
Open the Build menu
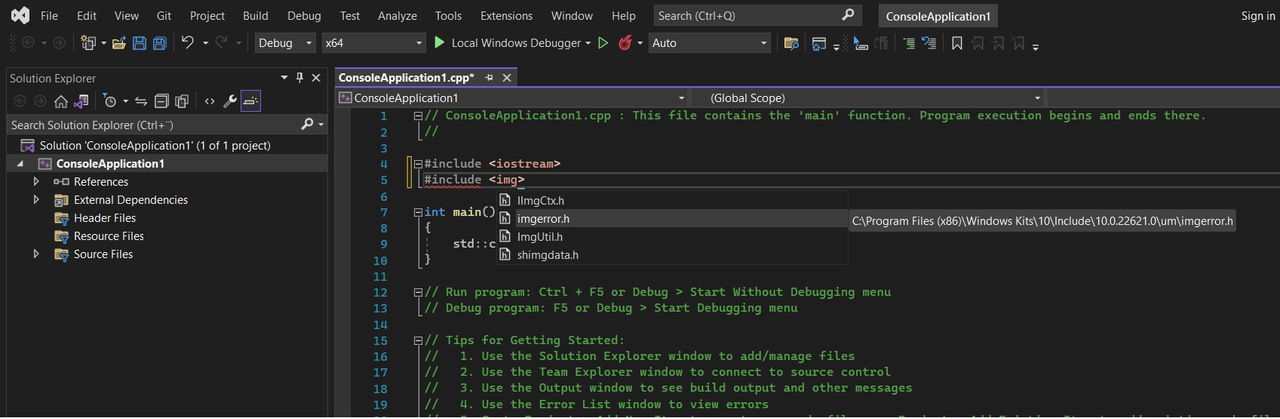coord(255,16)
